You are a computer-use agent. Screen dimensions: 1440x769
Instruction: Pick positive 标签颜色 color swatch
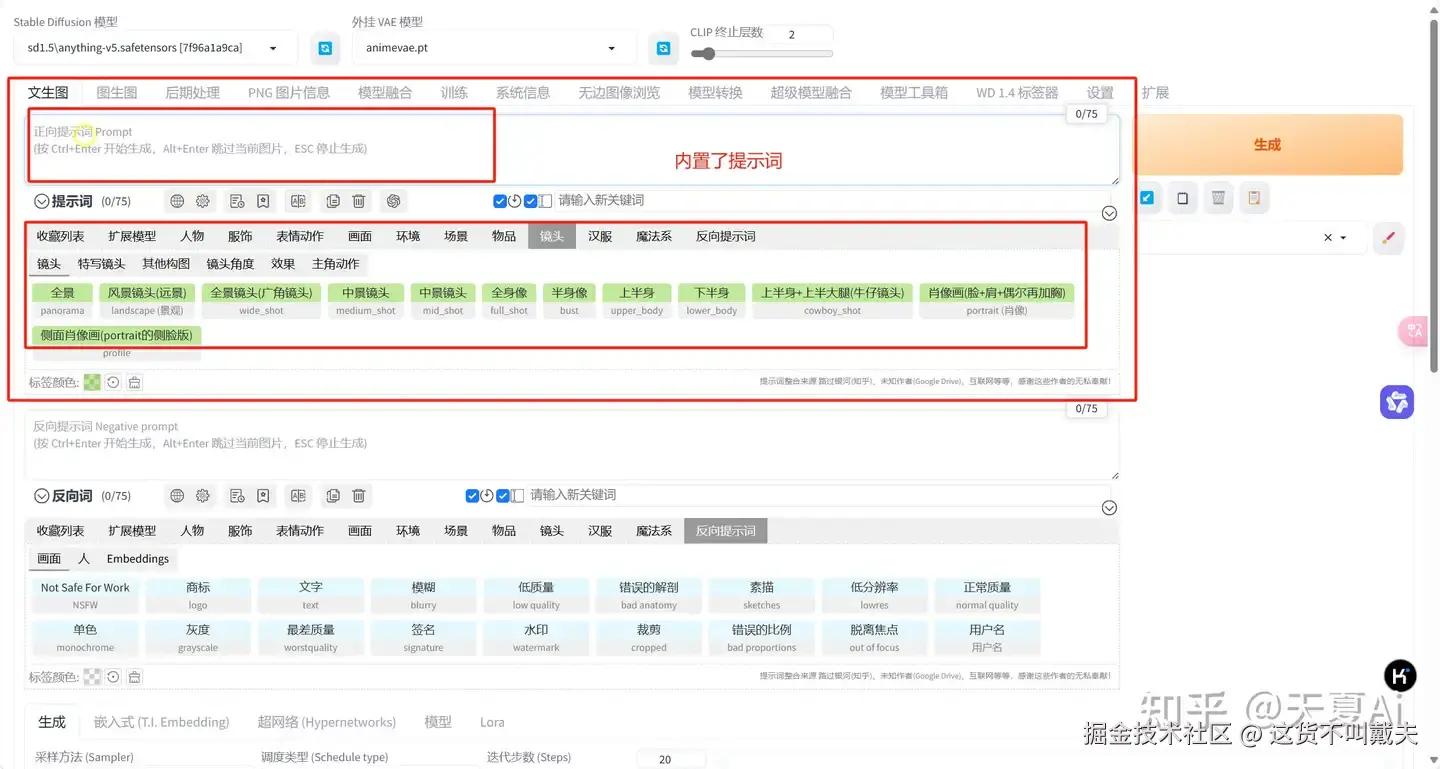92,382
